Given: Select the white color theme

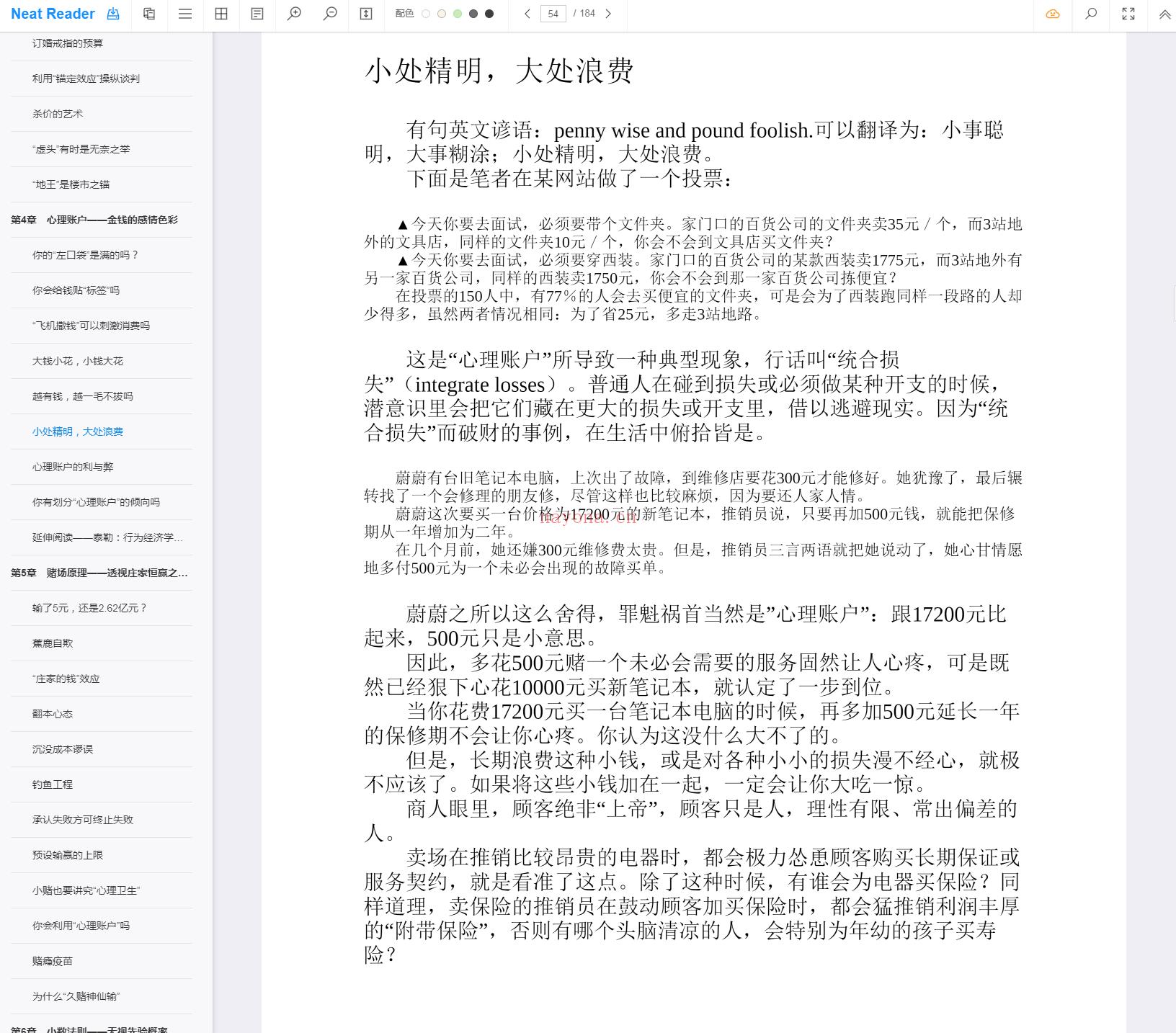Looking at the screenshot, I should pyautogui.click(x=426, y=14).
